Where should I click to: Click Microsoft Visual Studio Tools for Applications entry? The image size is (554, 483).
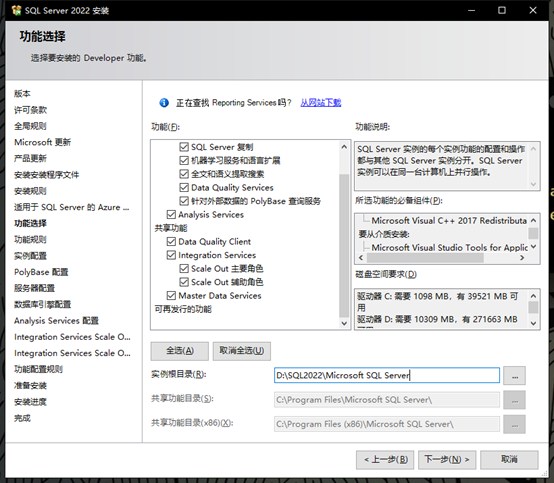coord(449,247)
